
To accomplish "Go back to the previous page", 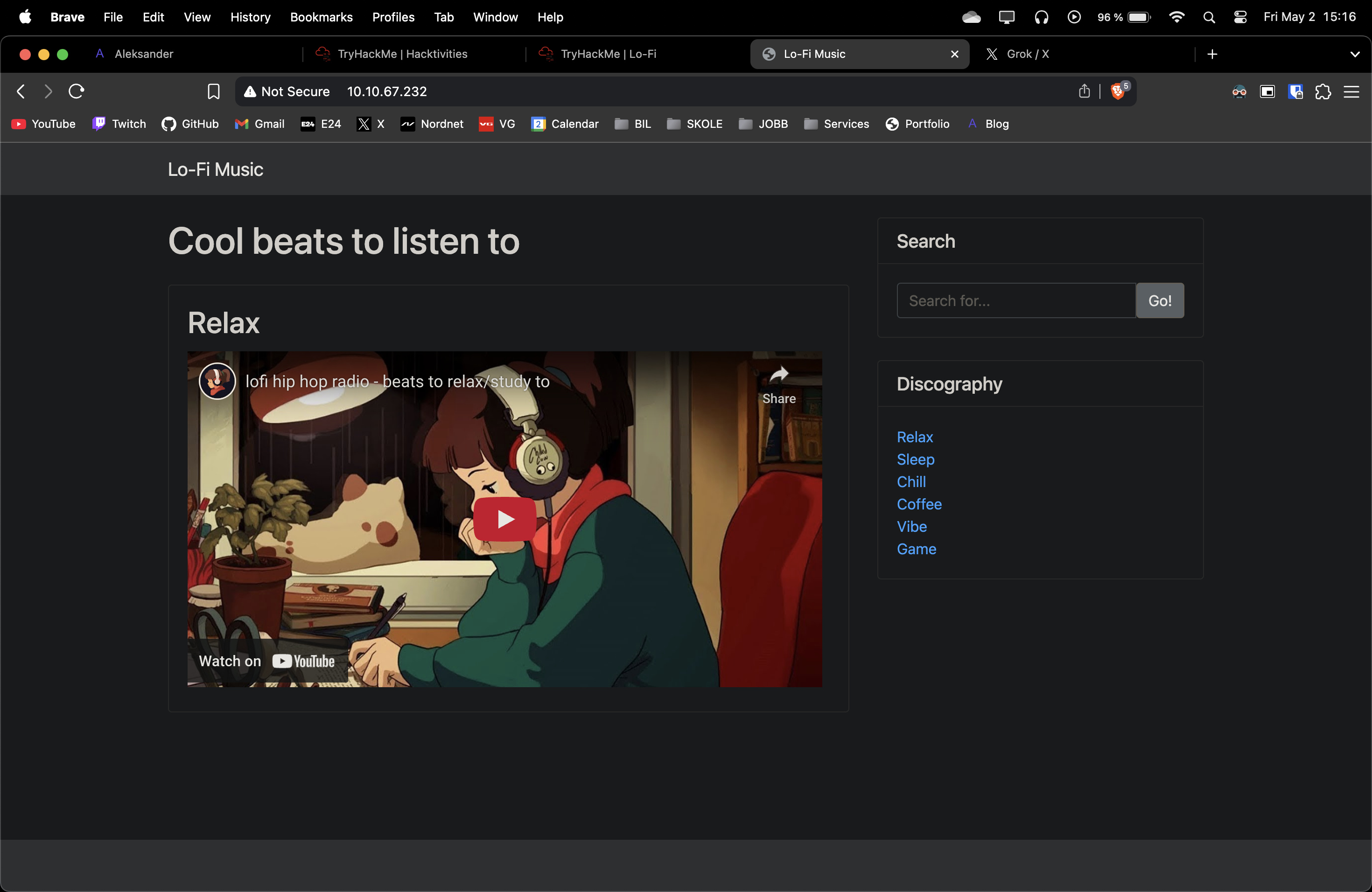I will pos(21,91).
